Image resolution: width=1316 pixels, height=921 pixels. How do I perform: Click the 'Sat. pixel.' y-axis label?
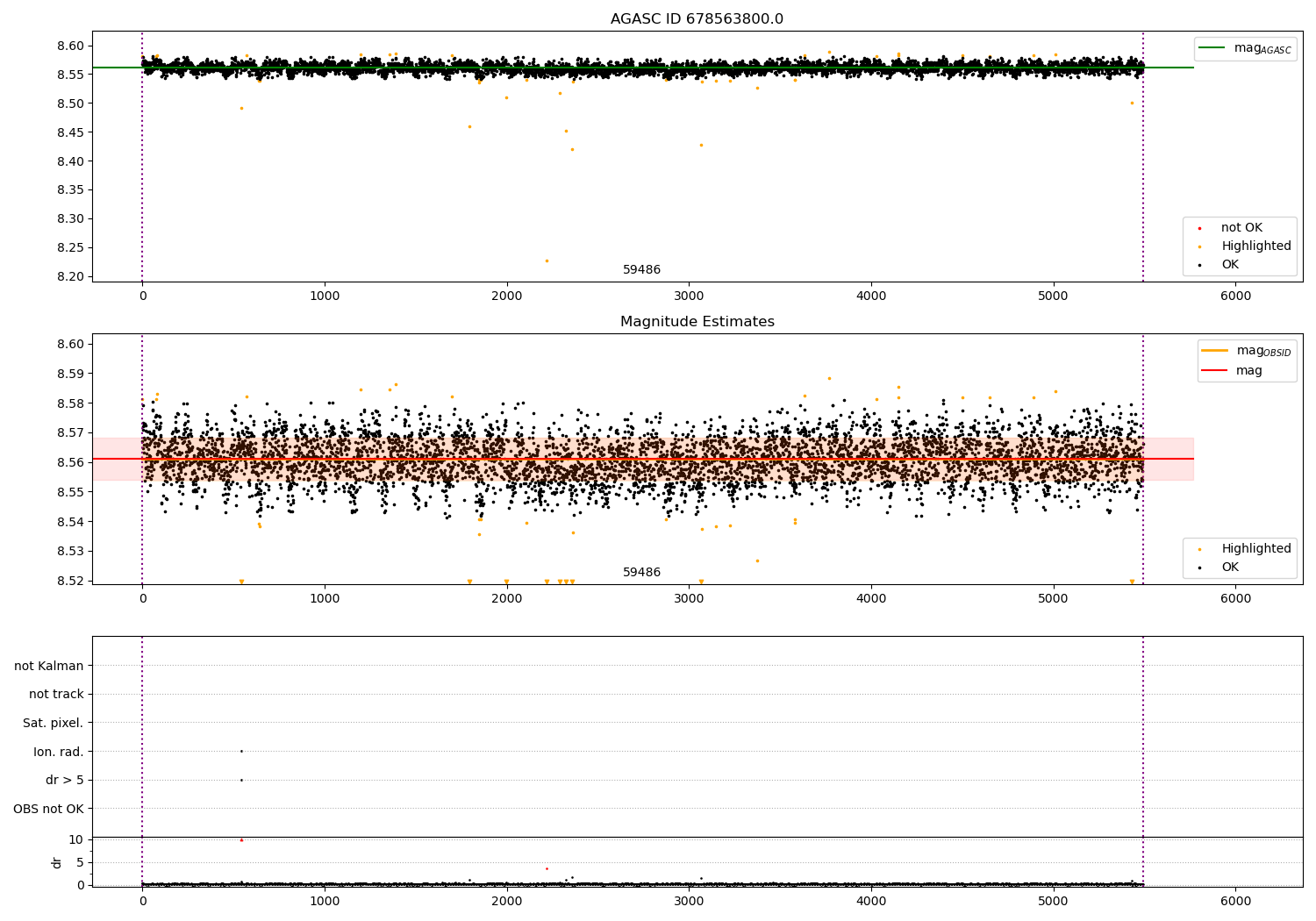click(53, 724)
